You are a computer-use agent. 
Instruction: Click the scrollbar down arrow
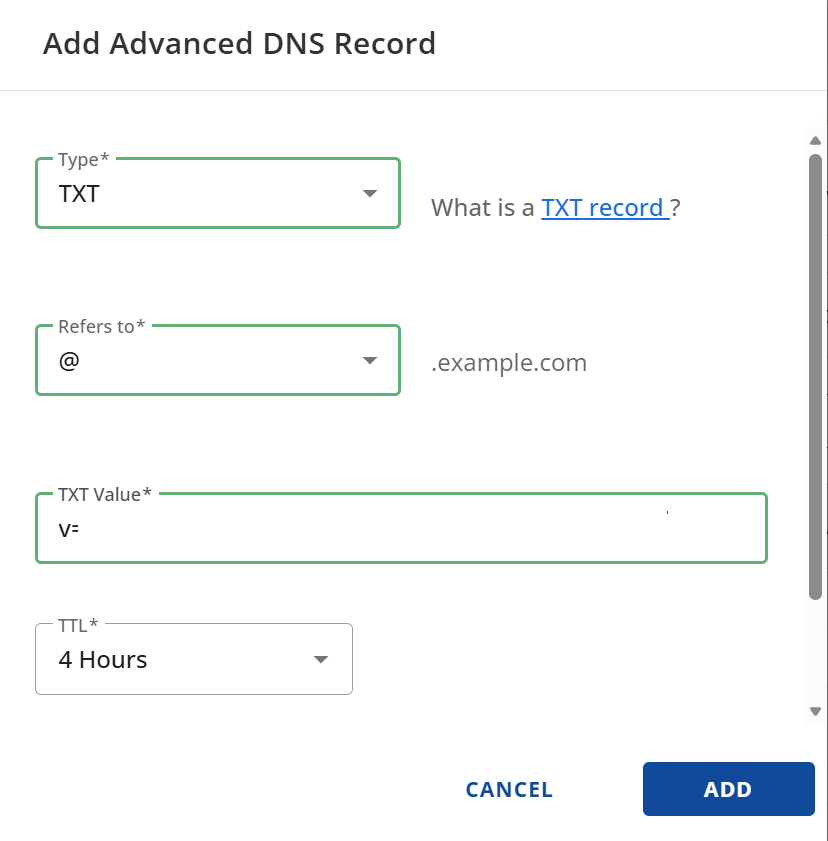pos(815,711)
